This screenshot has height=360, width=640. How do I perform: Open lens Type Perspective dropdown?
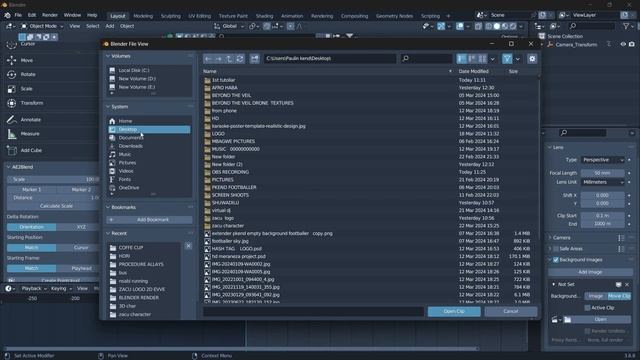603,160
